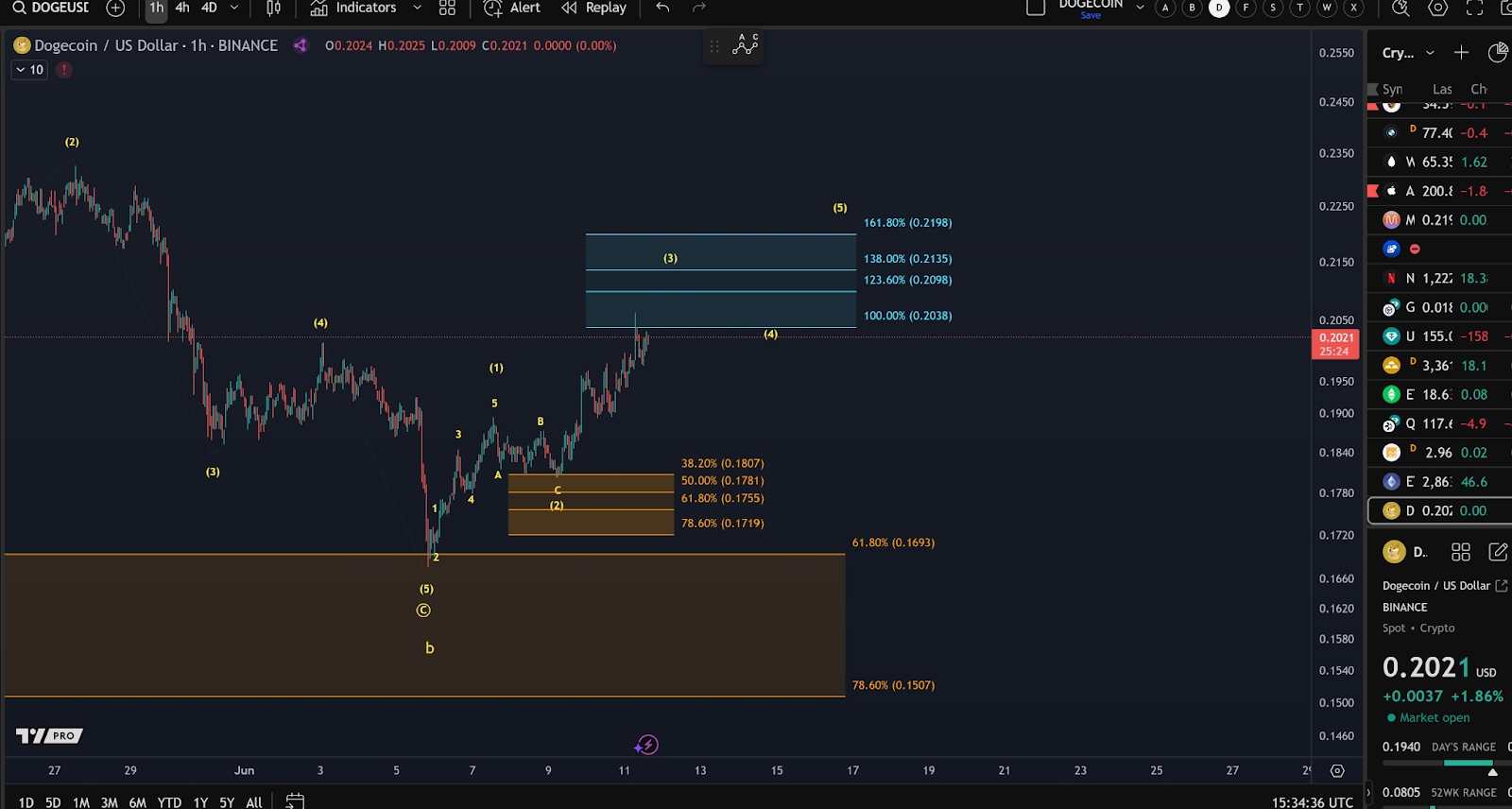Expand the timeframe interval dropdown arrow
The width and height of the screenshot is (1512, 809).
(x=234, y=8)
